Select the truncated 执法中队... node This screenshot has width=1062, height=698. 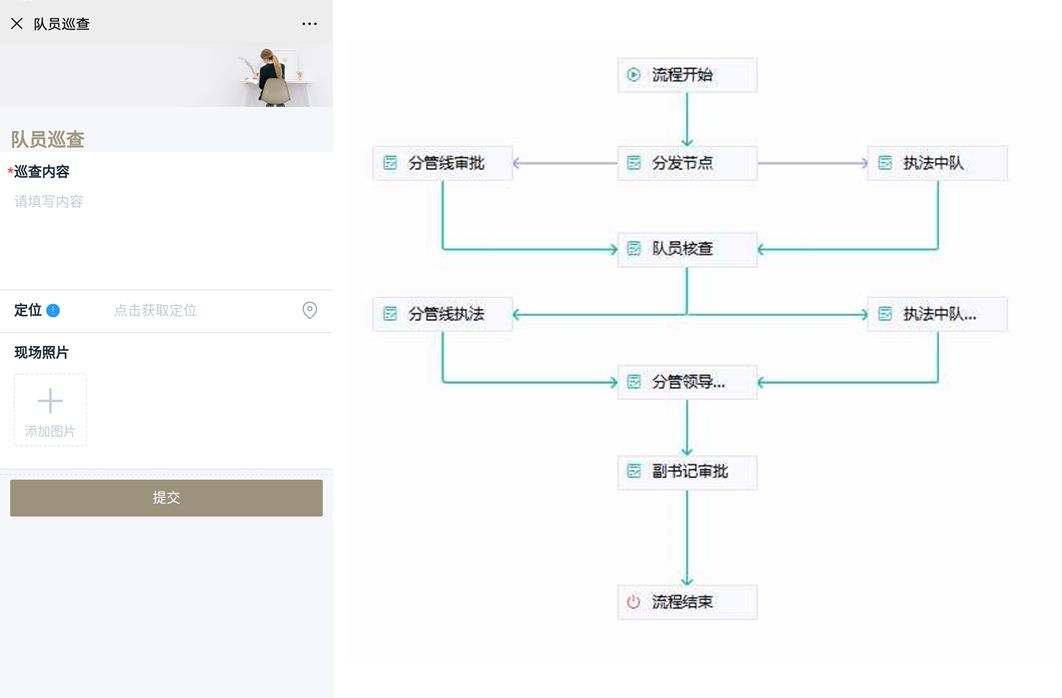(937, 313)
